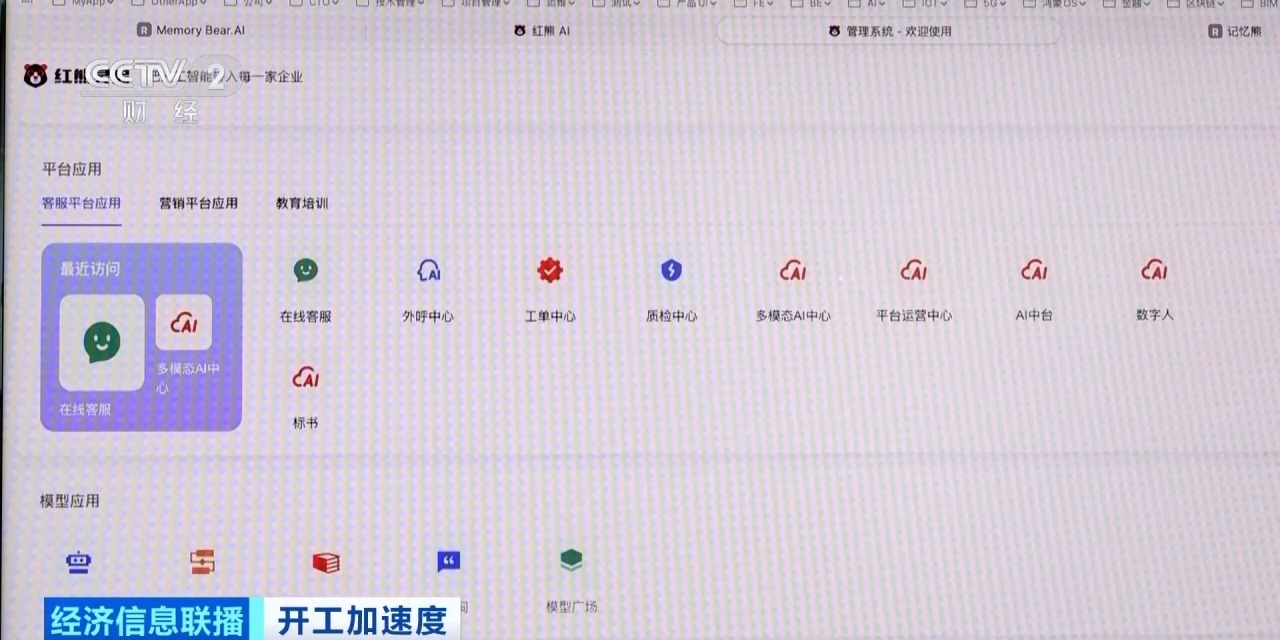Open the 模型广场 green layers icon
This screenshot has width=1280, height=640.
(x=571, y=561)
